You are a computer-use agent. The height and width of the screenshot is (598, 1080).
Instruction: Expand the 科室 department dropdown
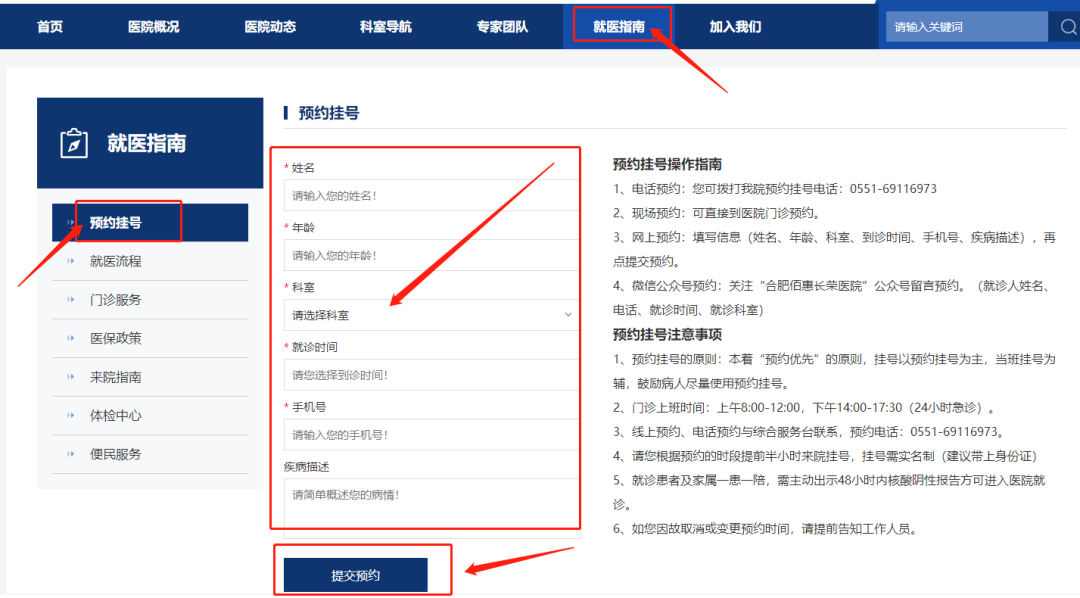(x=430, y=315)
